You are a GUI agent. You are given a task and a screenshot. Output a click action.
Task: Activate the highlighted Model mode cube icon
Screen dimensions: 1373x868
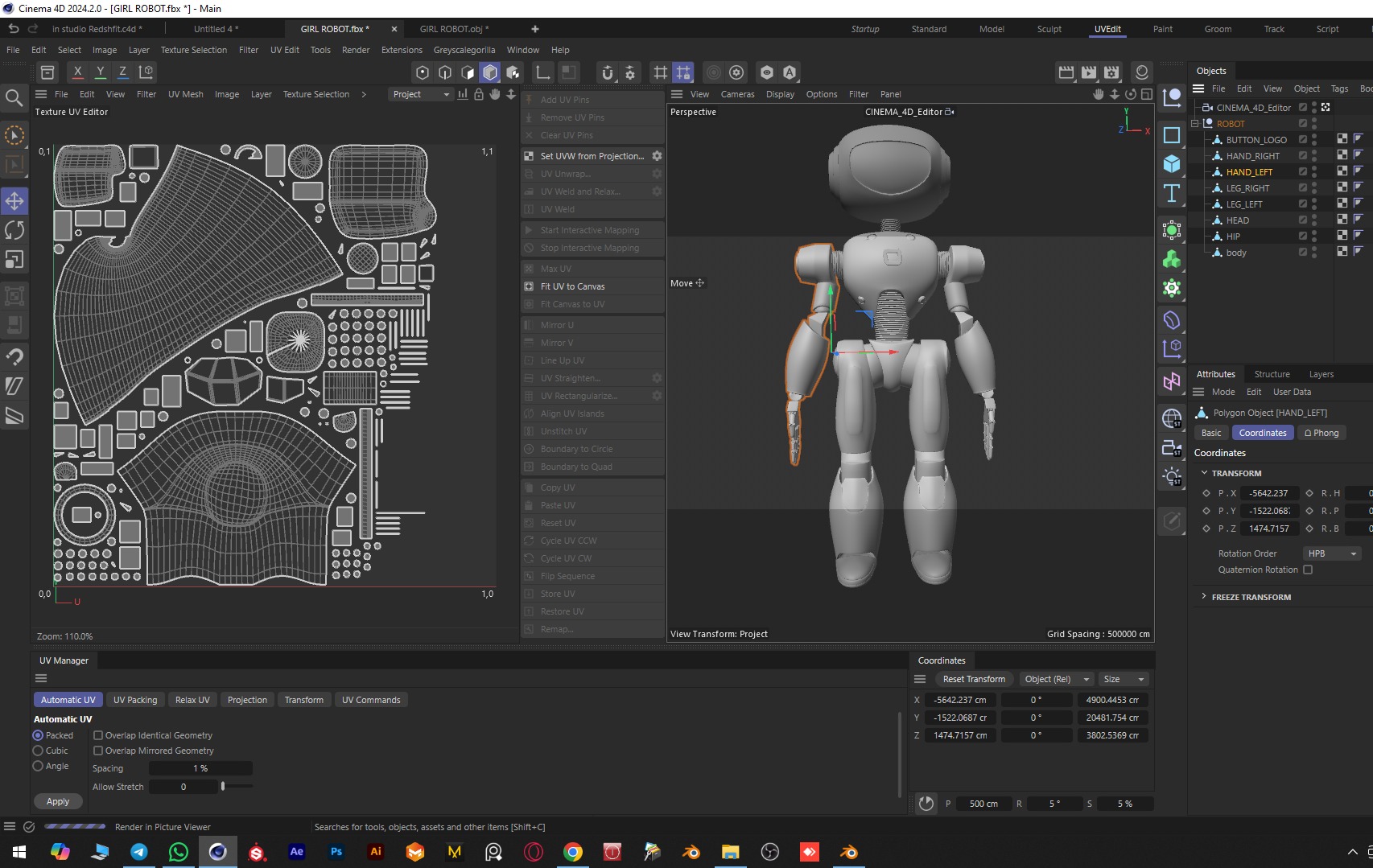point(490,72)
